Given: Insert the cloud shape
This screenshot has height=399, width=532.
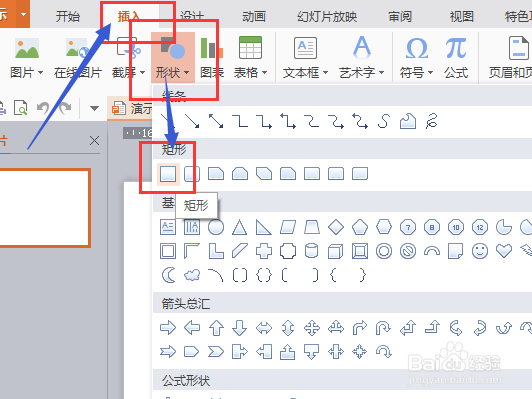Looking at the screenshot, I should [192, 275].
